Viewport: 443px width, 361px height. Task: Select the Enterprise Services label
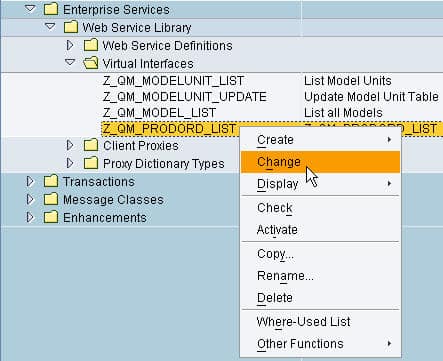tap(116, 9)
